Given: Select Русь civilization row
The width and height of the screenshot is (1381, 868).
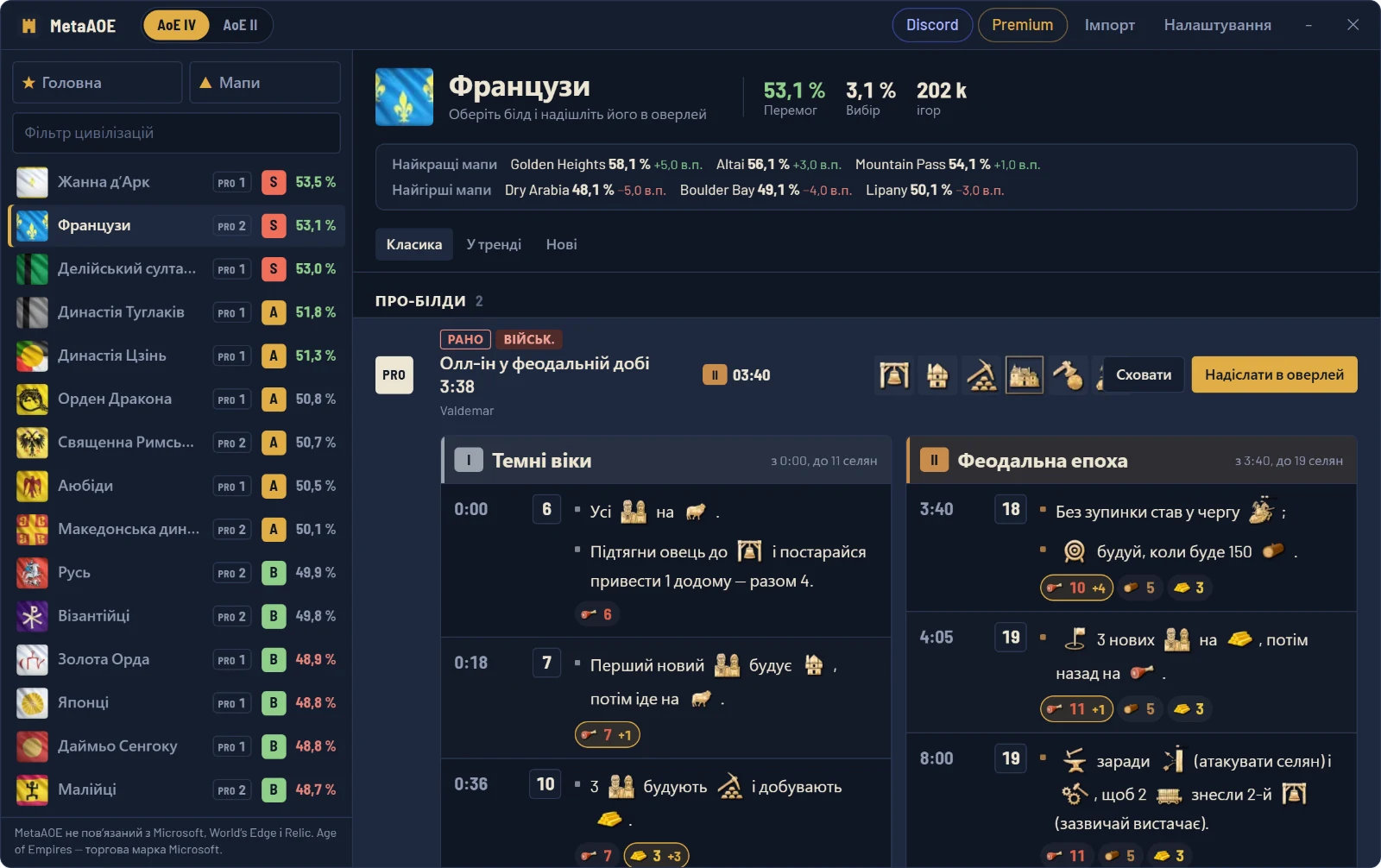Looking at the screenshot, I should [x=177, y=573].
